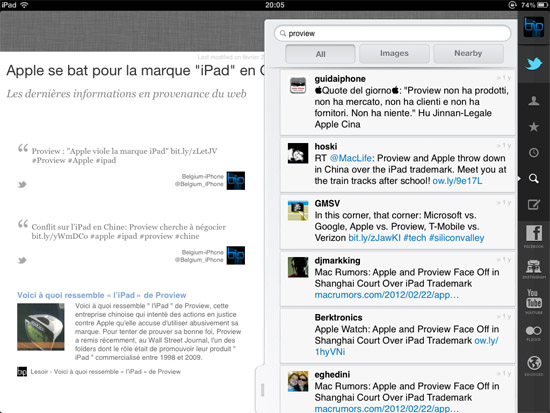Tap hoski's avatar in search results

(x=298, y=153)
